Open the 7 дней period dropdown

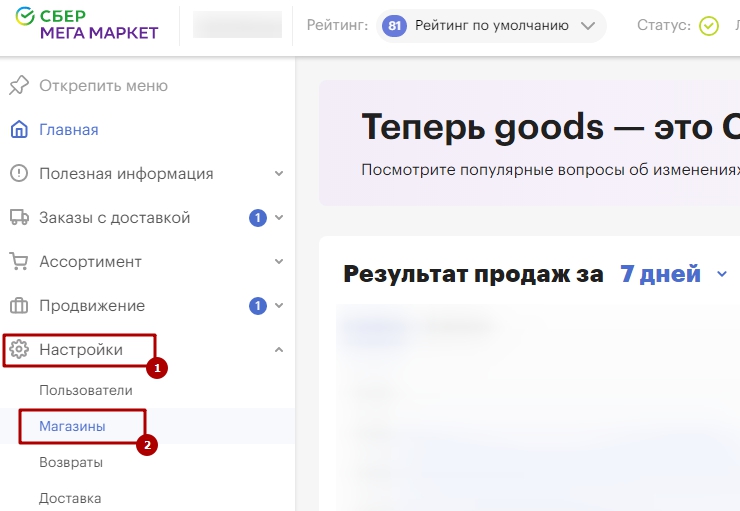[673, 274]
